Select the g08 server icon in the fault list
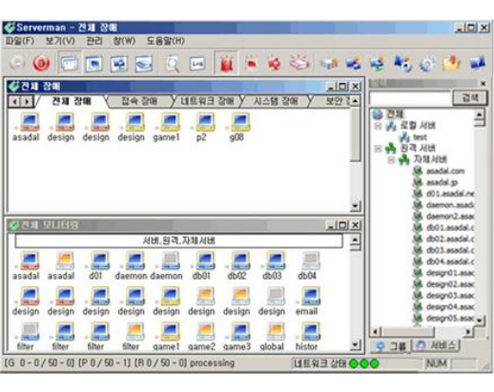This screenshot has height=392, width=494. [x=237, y=127]
